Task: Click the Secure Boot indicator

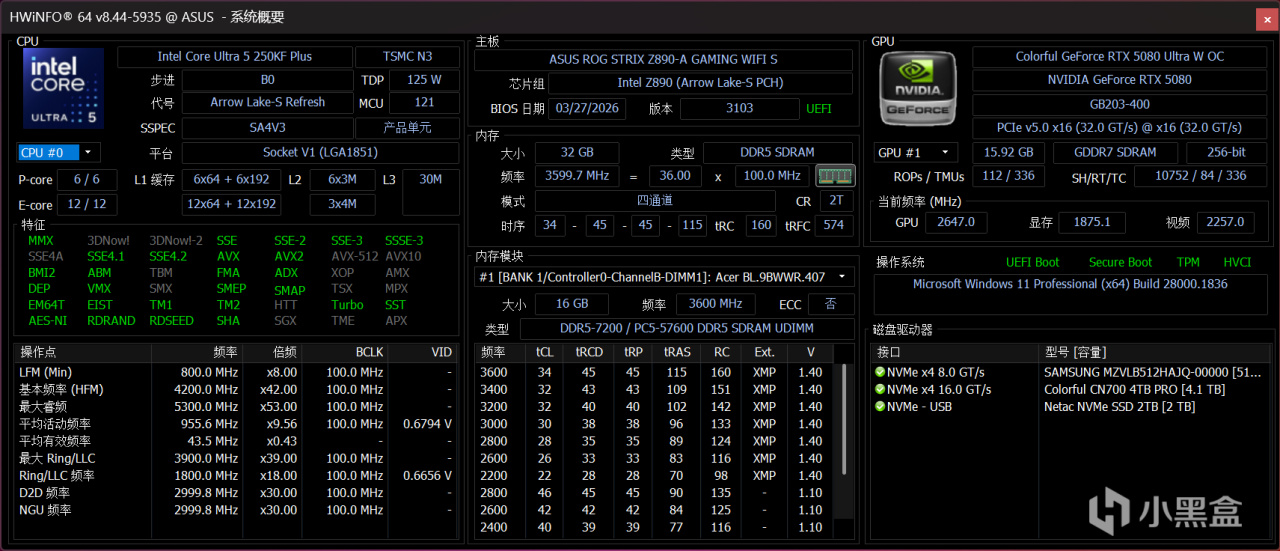Action: 1120,262
